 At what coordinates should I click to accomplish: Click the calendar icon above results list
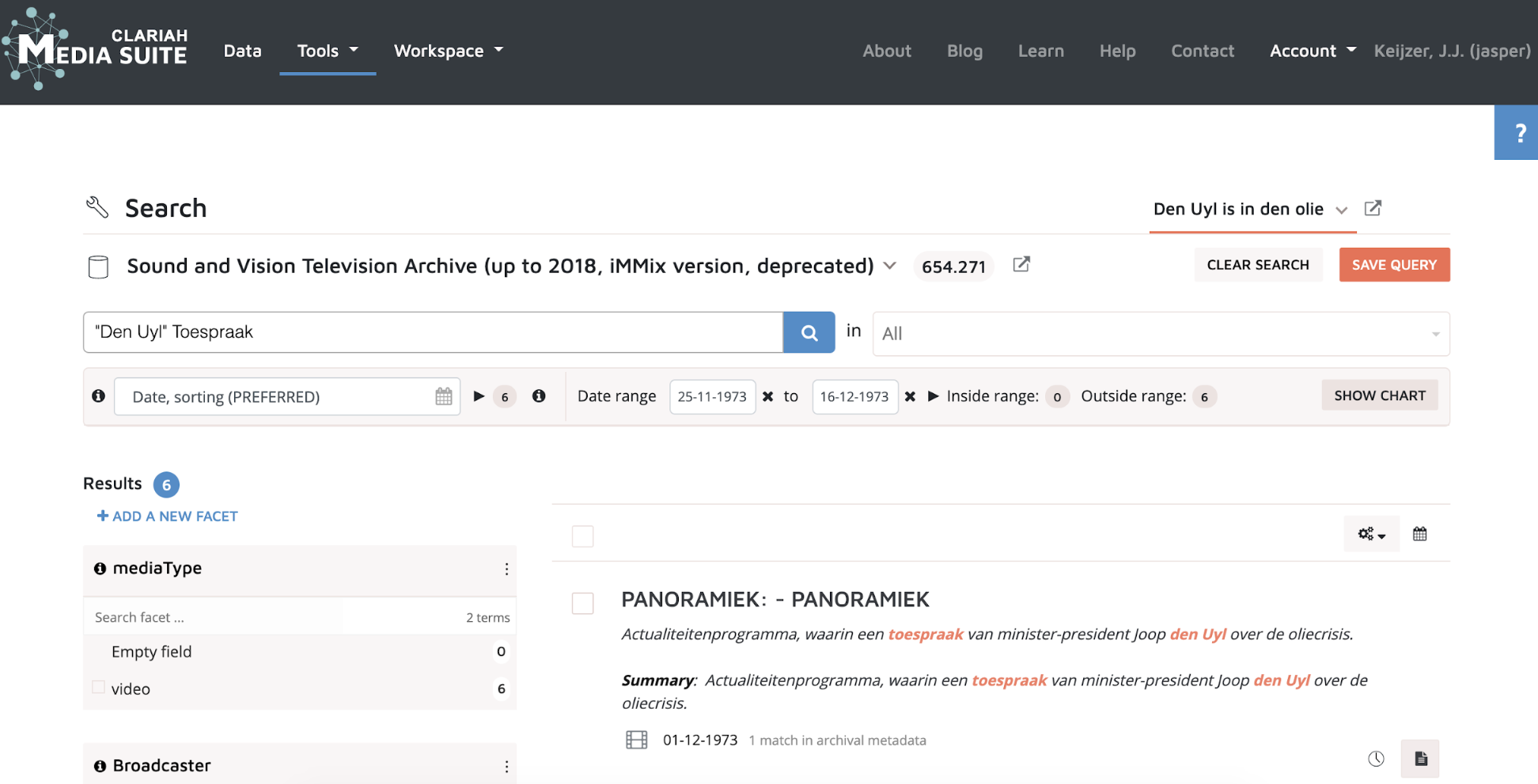[x=1419, y=534]
